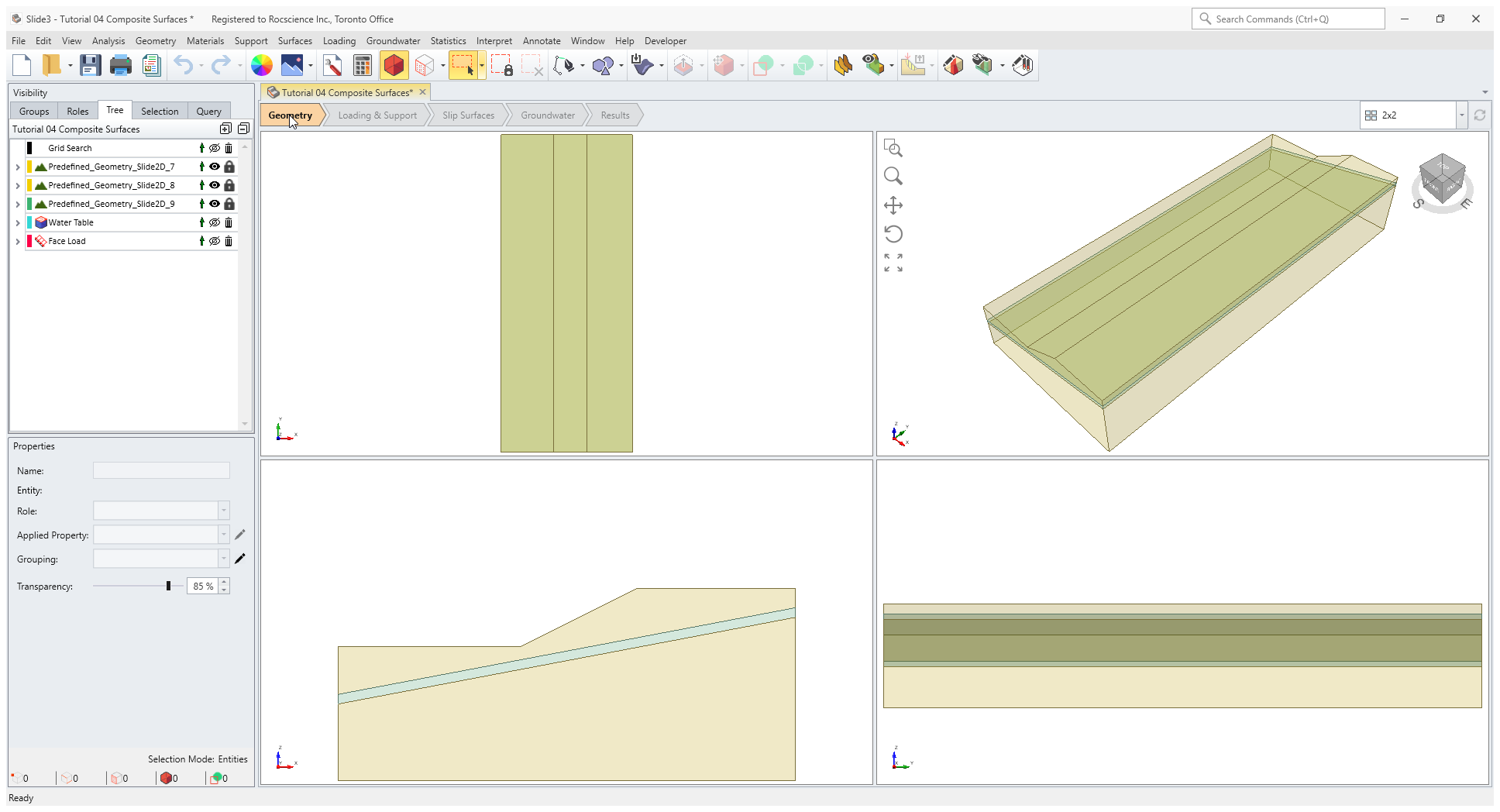Click the Compute calculator icon
Viewport: 1500px width, 812px height.
[x=362, y=66]
